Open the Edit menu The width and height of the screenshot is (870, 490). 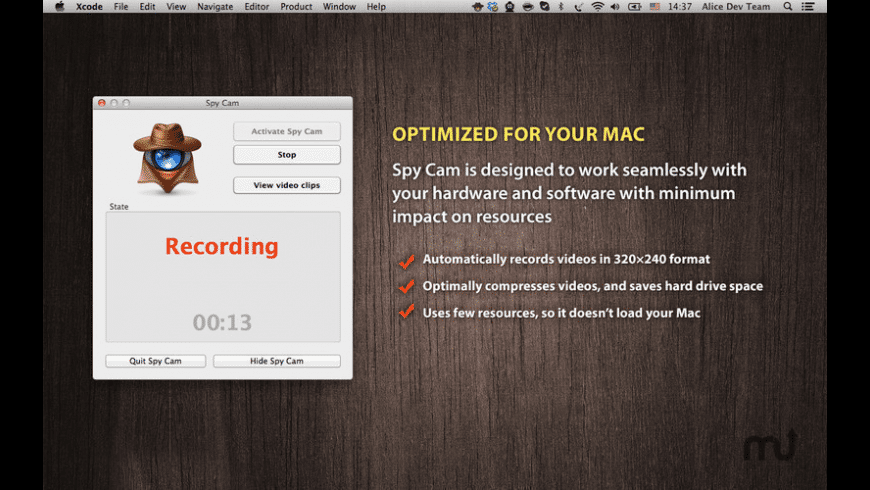147,7
